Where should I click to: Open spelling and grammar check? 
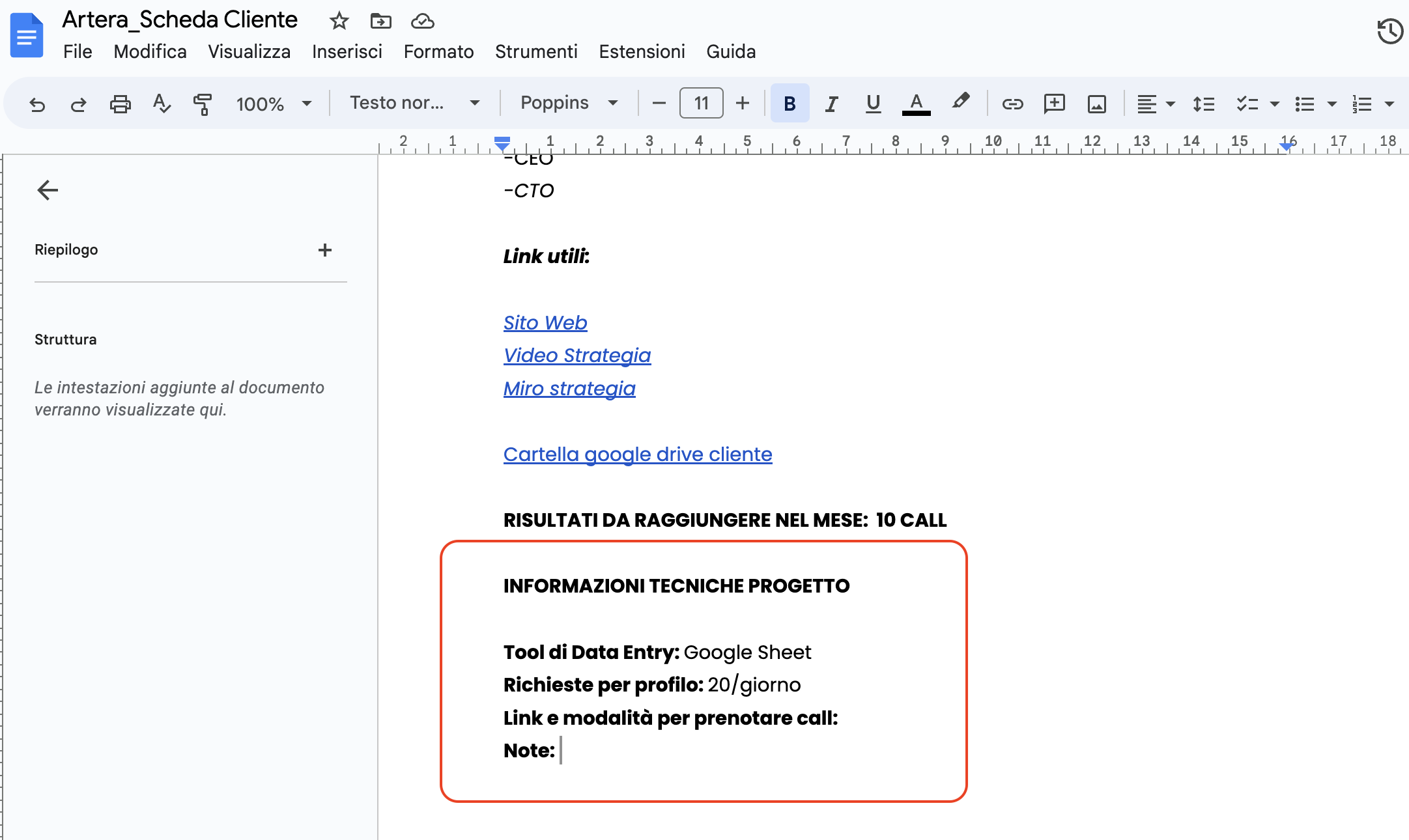pos(161,104)
